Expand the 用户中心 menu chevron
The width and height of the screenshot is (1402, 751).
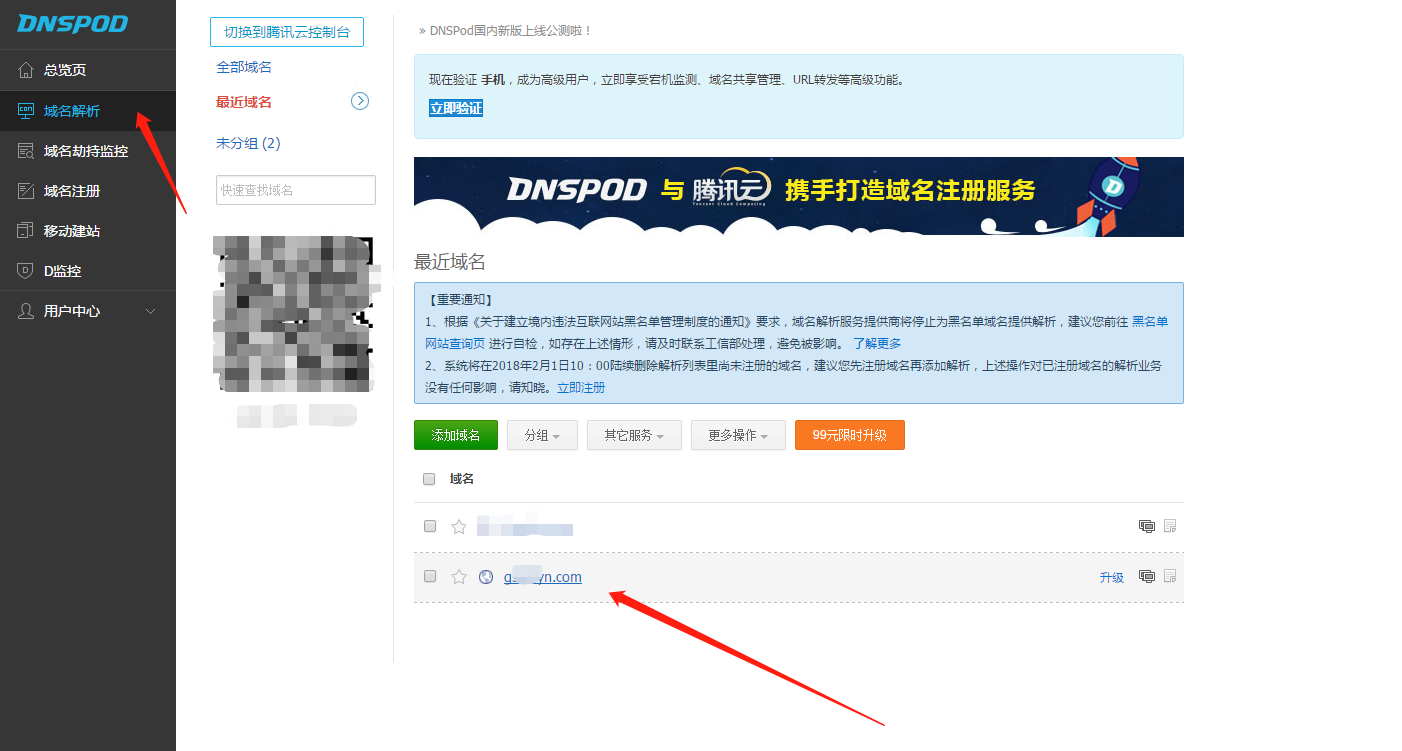point(151,311)
